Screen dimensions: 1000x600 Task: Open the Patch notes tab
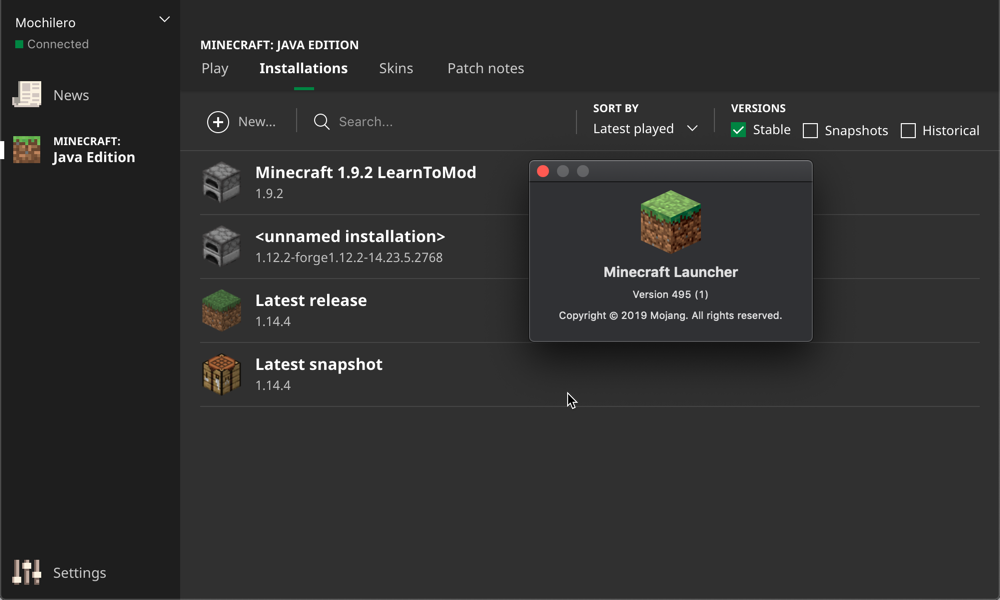point(485,68)
